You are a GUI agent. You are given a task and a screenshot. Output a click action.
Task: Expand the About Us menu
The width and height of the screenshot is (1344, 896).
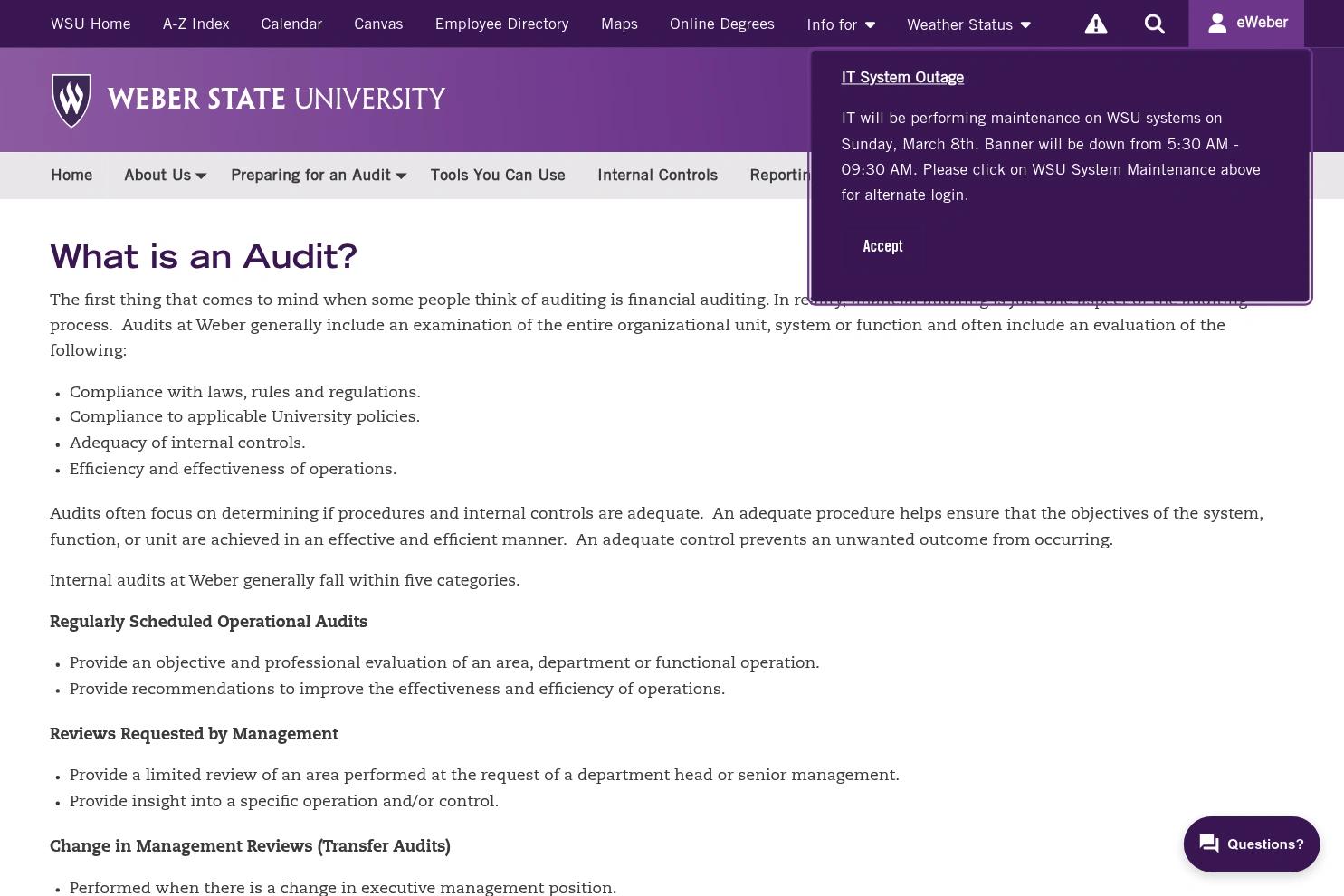tap(165, 176)
